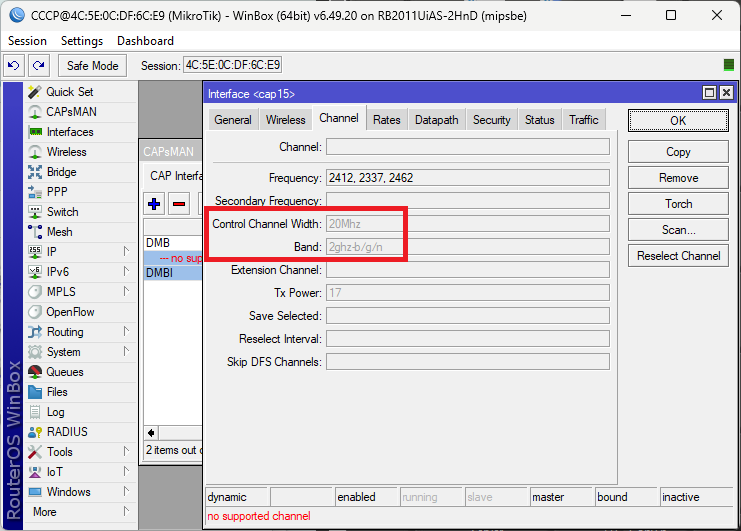
Task: Maximize the Interface cap15 dialog
Action: (x=709, y=93)
